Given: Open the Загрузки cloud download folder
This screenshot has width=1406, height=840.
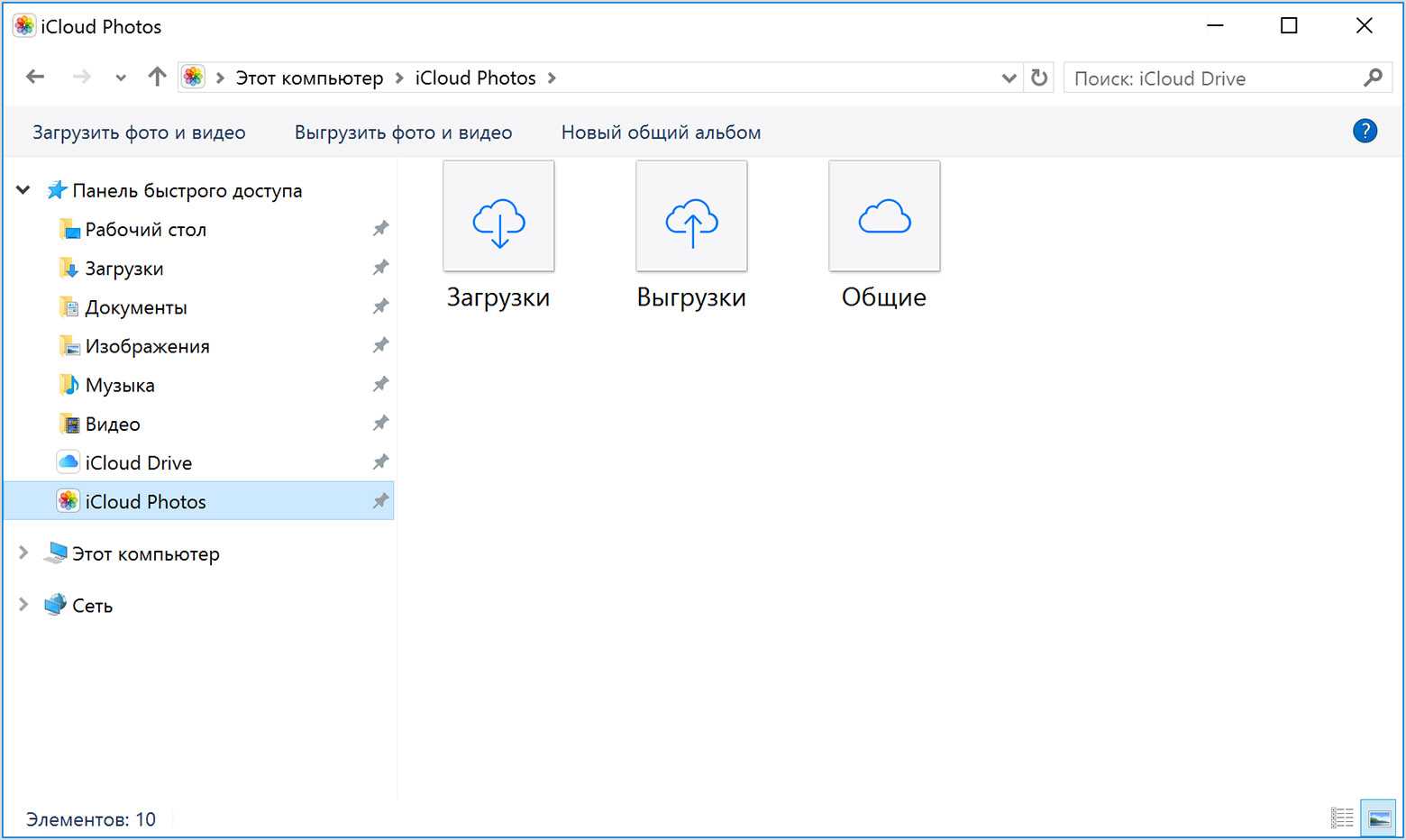Looking at the screenshot, I should [x=498, y=217].
